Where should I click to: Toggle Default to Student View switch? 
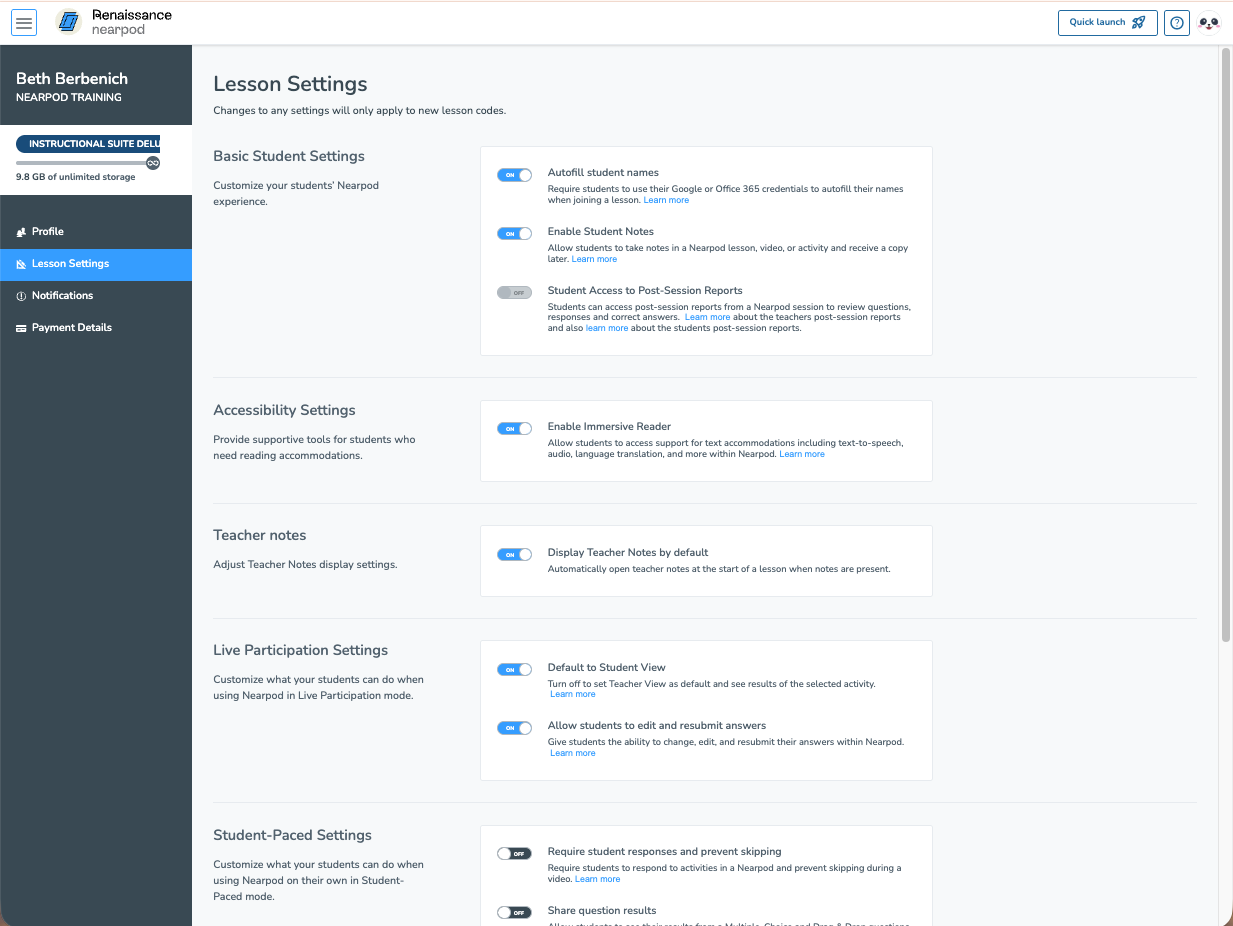pyautogui.click(x=514, y=669)
